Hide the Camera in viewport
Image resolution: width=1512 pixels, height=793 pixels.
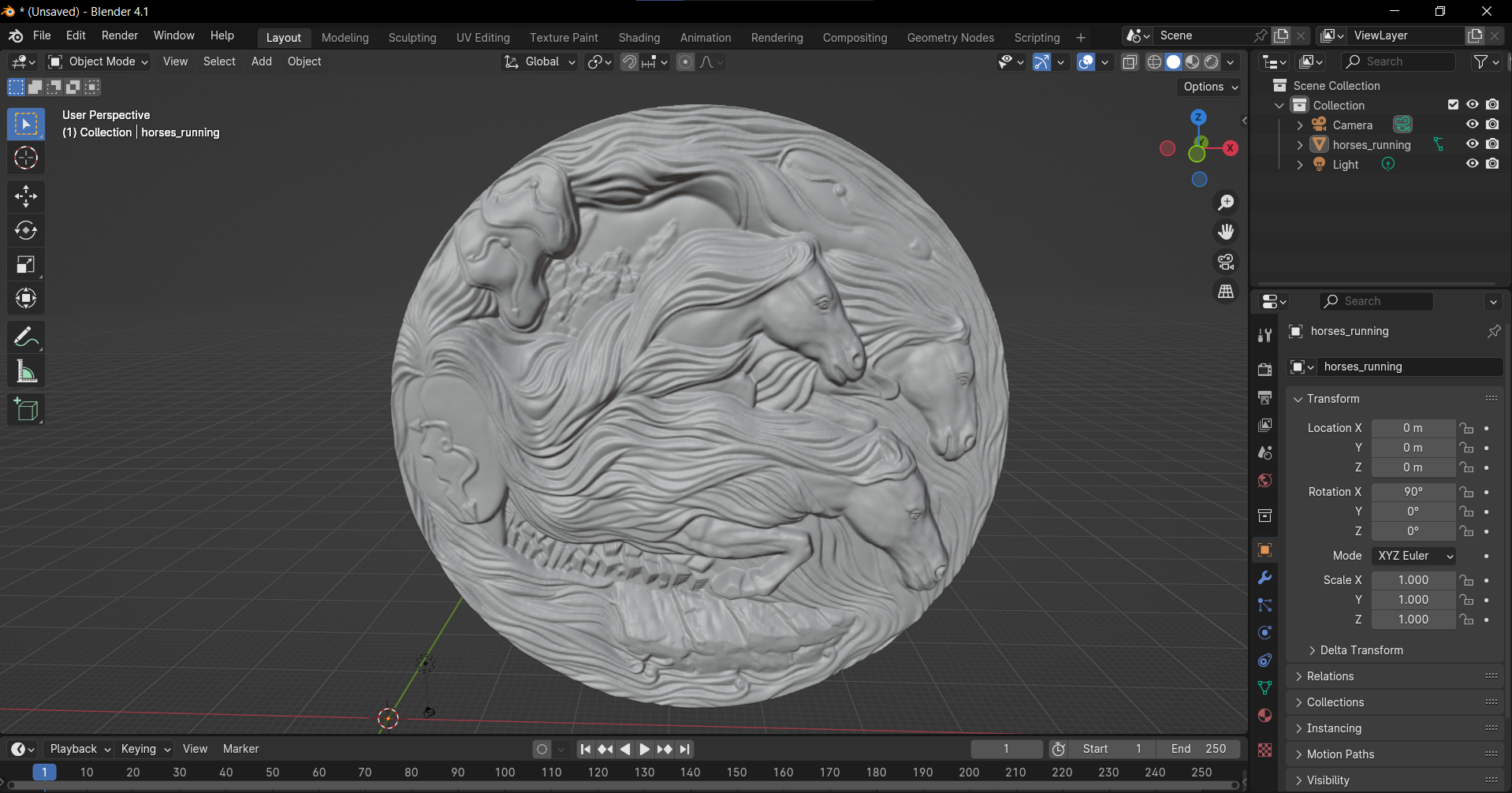click(x=1472, y=125)
